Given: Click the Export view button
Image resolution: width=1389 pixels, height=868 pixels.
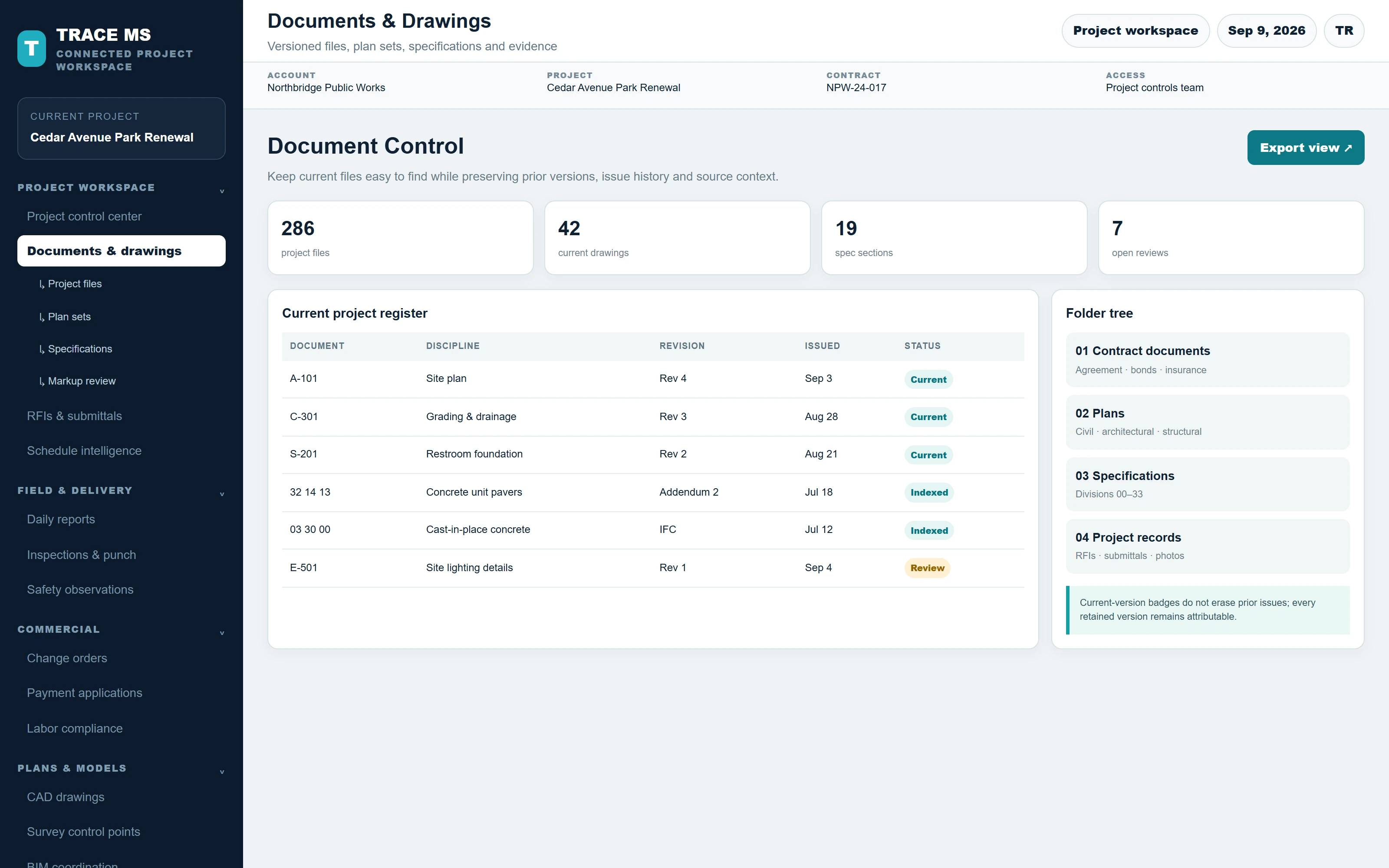Looking at the screenshot, I should (x=1305, y=148).
